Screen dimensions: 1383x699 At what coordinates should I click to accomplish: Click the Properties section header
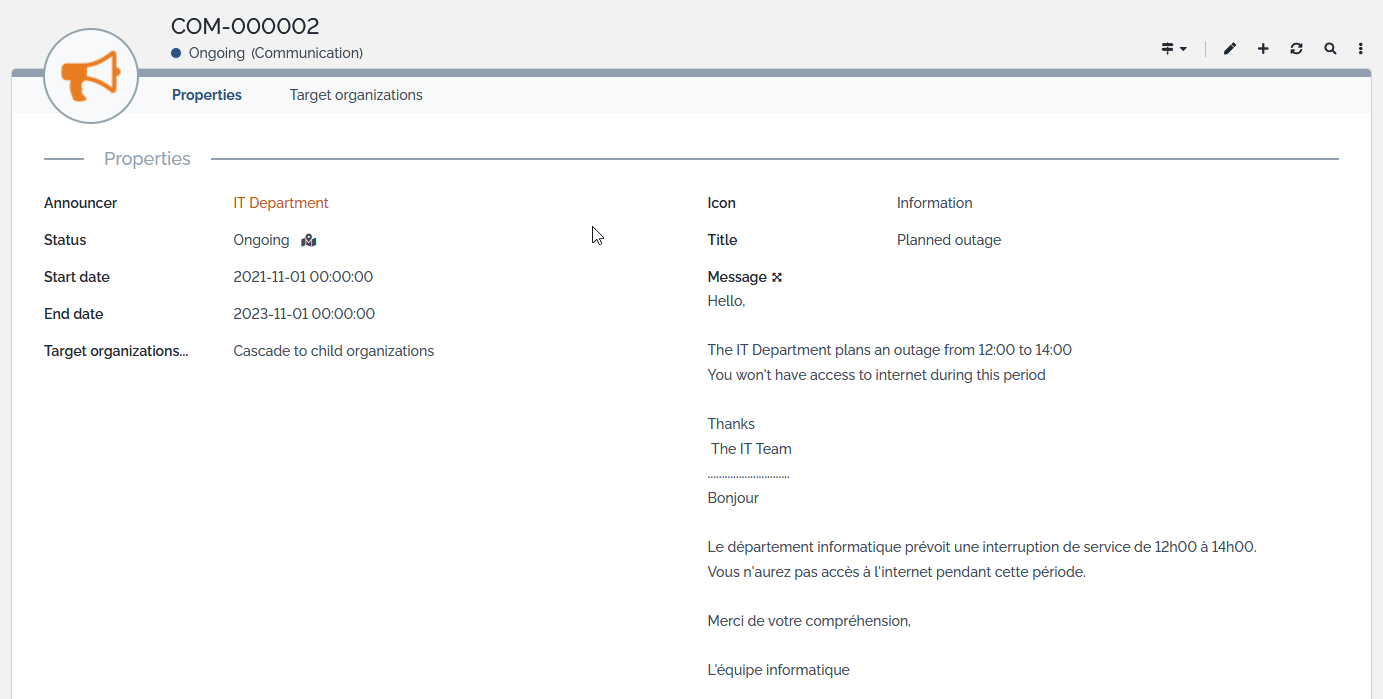pyautogui.click(x=147, y=159)
